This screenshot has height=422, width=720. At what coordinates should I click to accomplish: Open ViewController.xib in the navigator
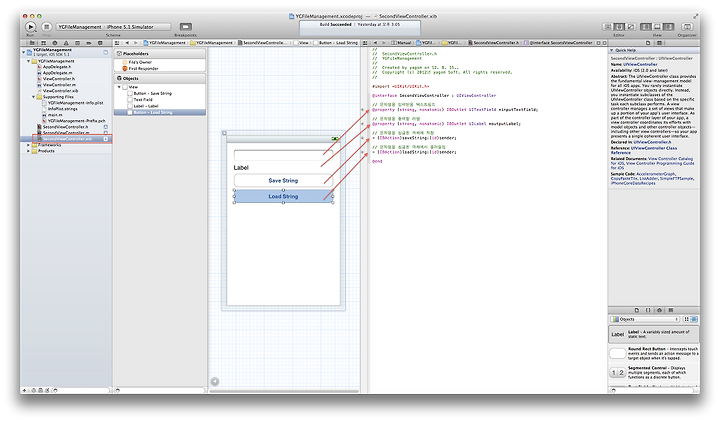60,91
